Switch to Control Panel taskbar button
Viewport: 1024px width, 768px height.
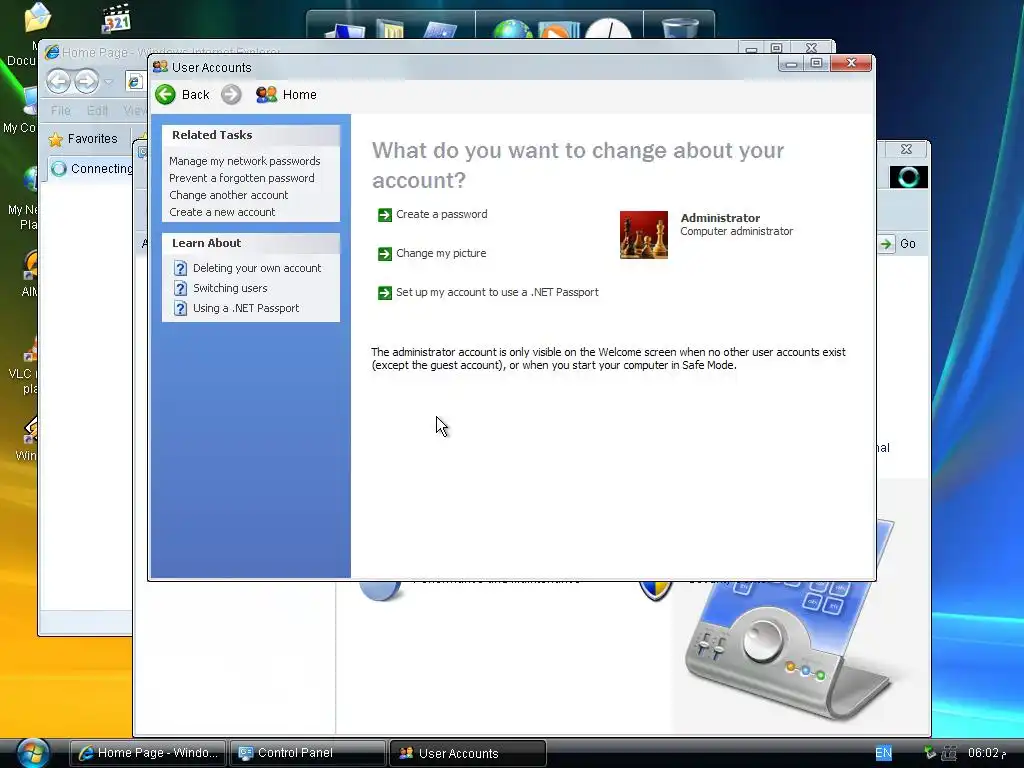308,753
